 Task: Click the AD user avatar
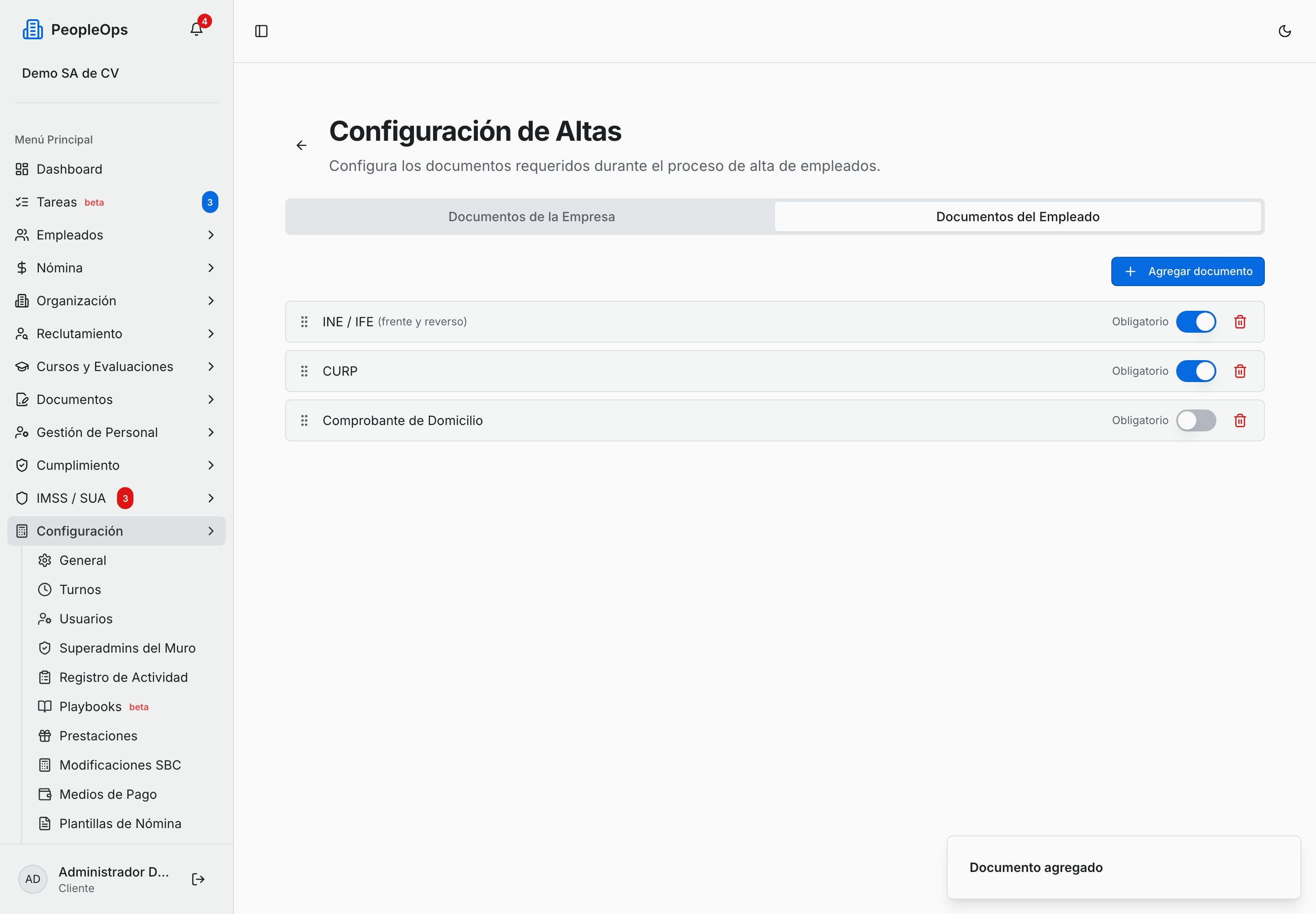pos(32,879)
